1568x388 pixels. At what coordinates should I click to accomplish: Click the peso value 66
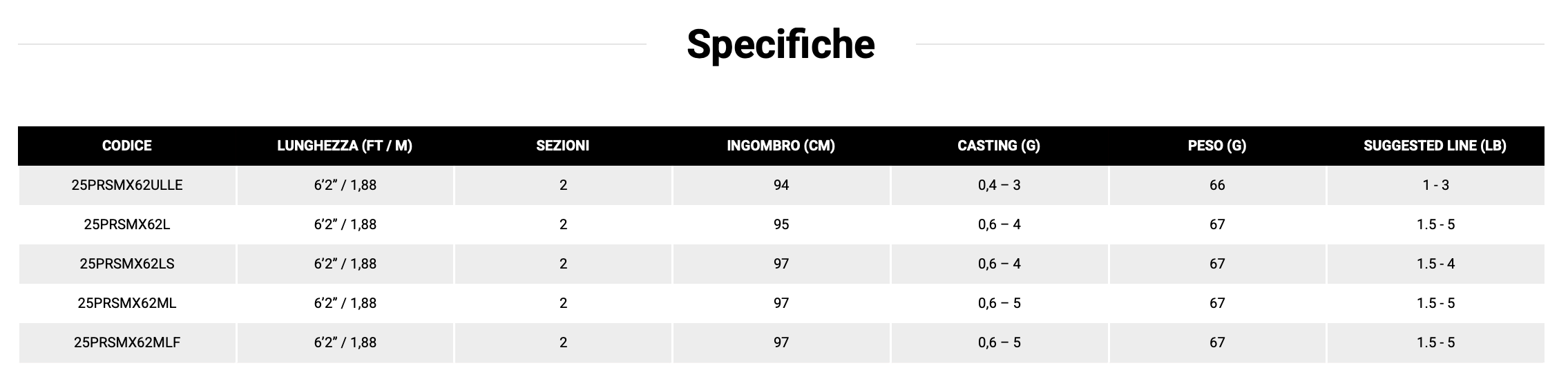click(1217, 185)
